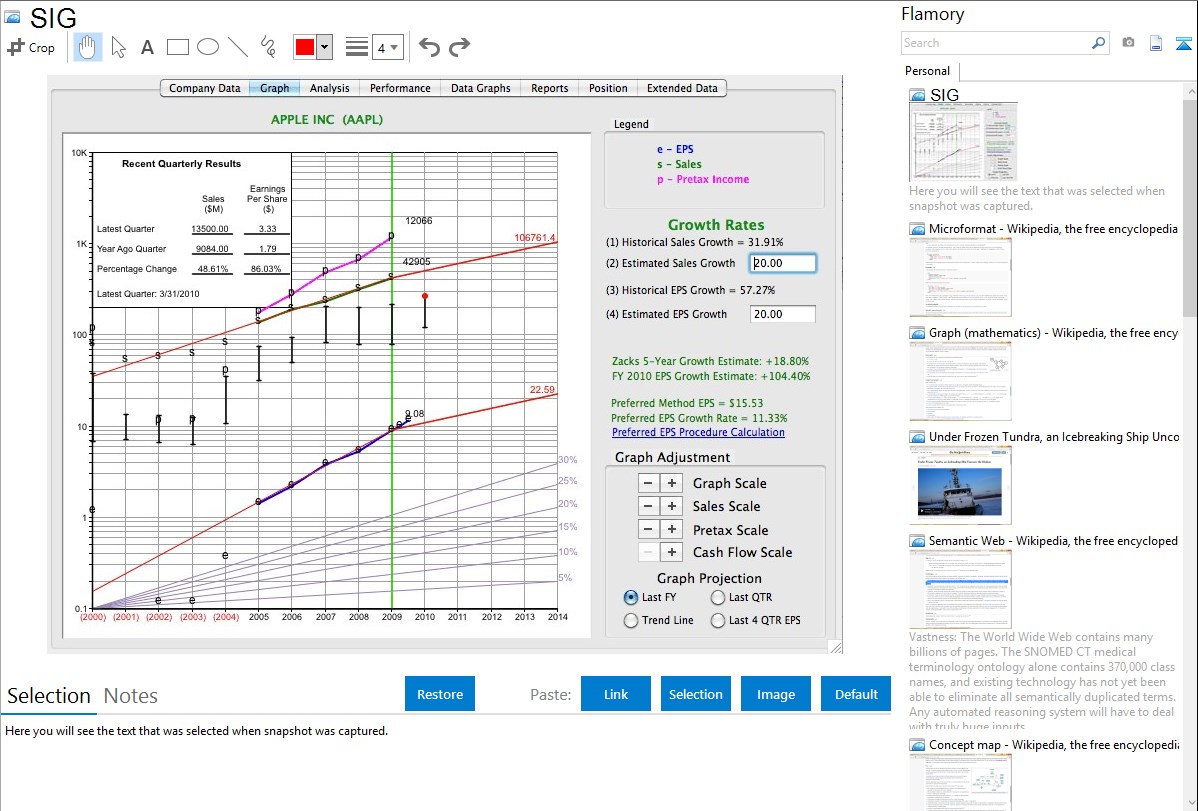The image size is (1198, 811).
Task: Click the document page icon in Flamory header
Action: [1156, 43]
